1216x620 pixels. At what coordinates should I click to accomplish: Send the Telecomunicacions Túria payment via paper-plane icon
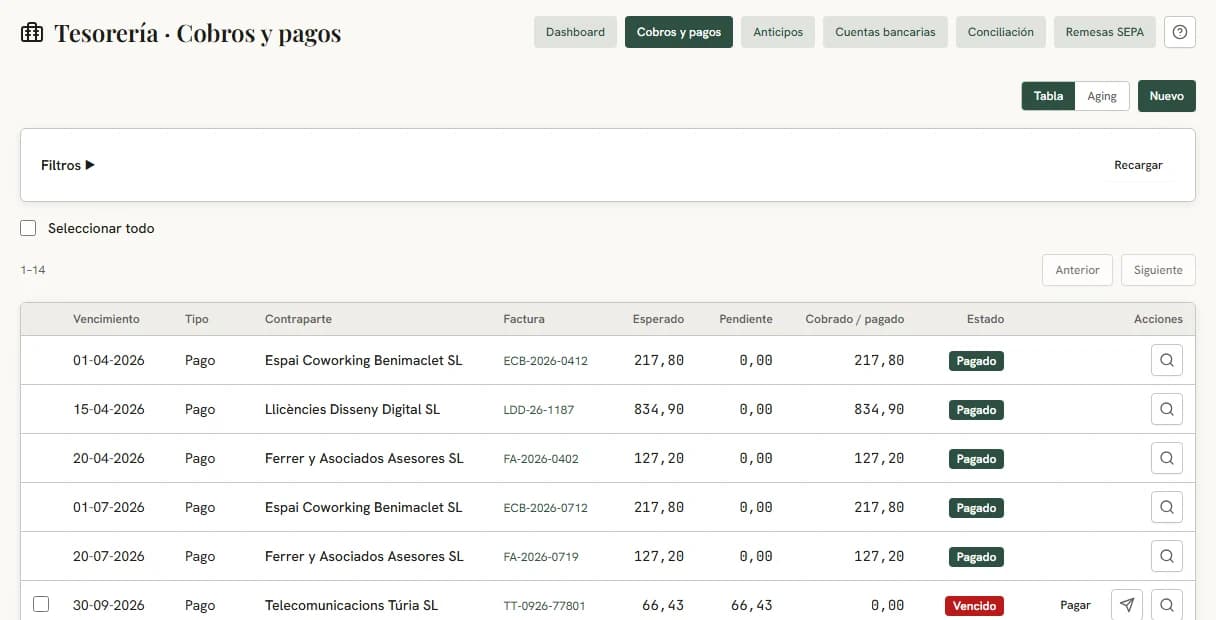(x=1127, y=605)
